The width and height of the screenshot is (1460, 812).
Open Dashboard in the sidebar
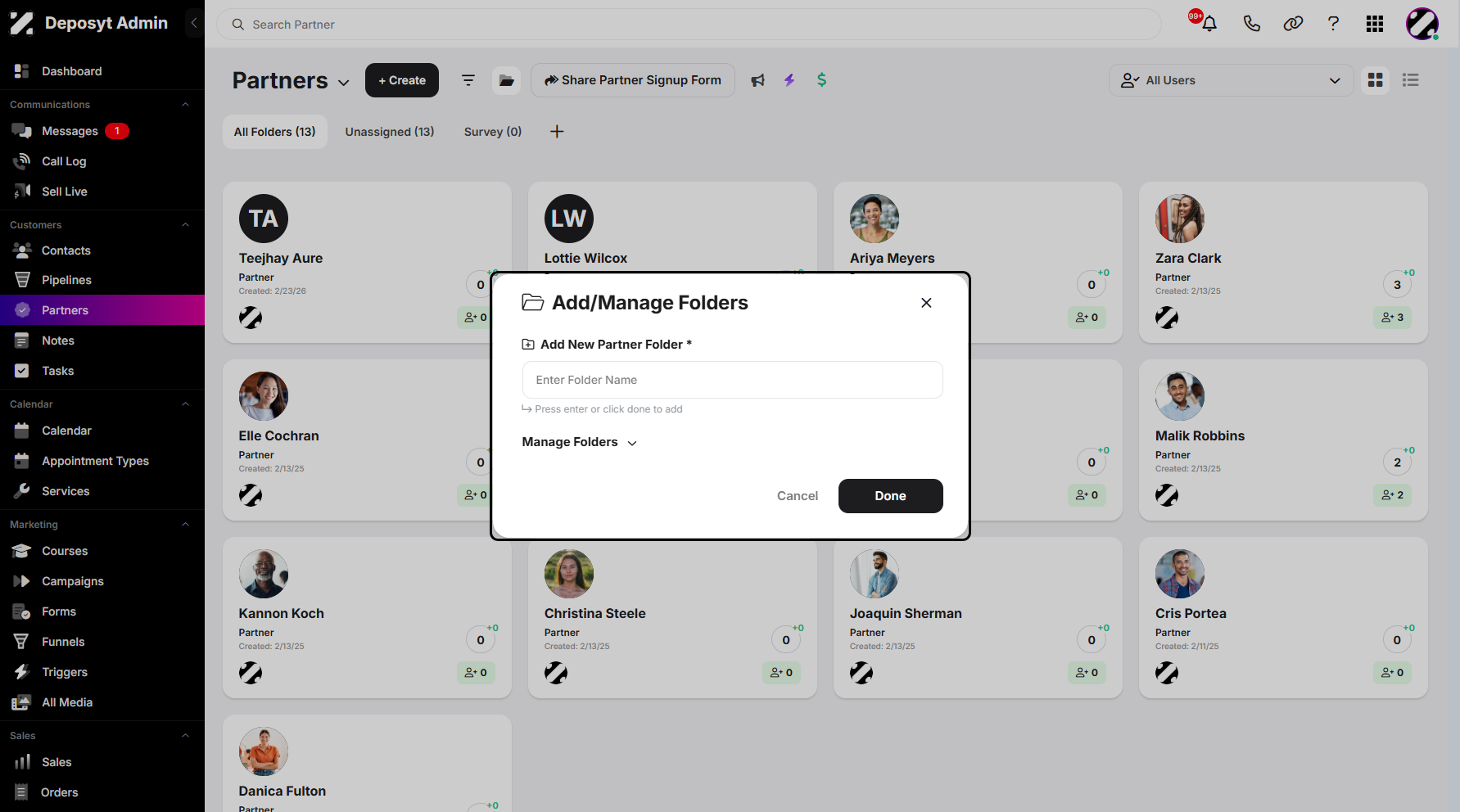pos(102,71)
